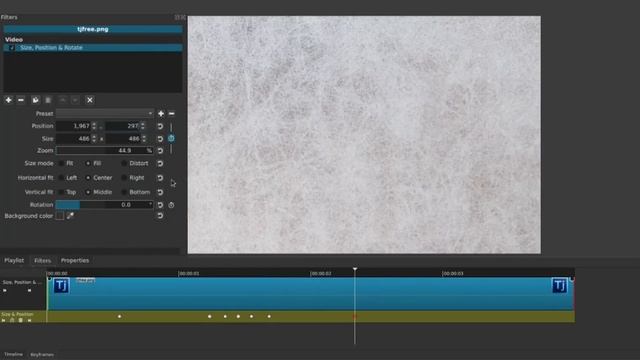Screen dimensions: 640x360
Task: Pick background color with eyedropper
Action: click(70, 216)
